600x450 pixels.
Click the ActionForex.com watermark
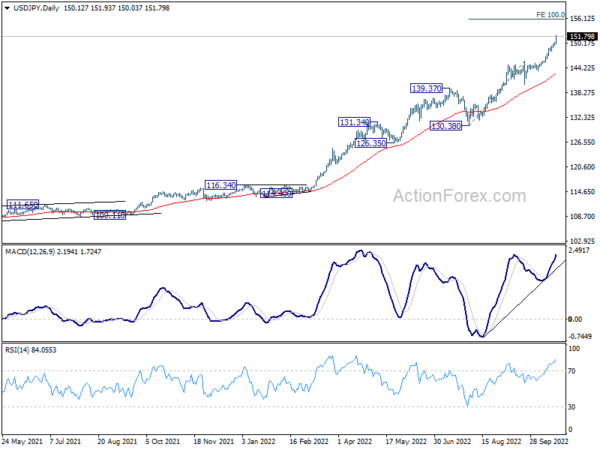point(460,196)
